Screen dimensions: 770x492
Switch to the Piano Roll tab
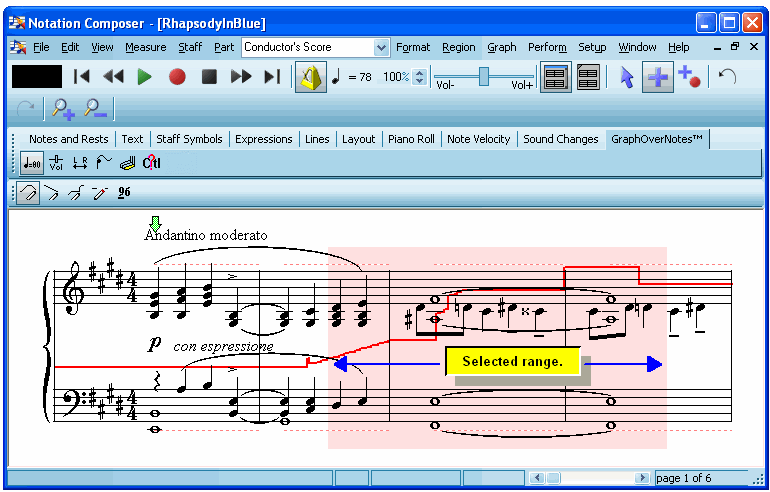pyautogui.click(x=411, y=139)
